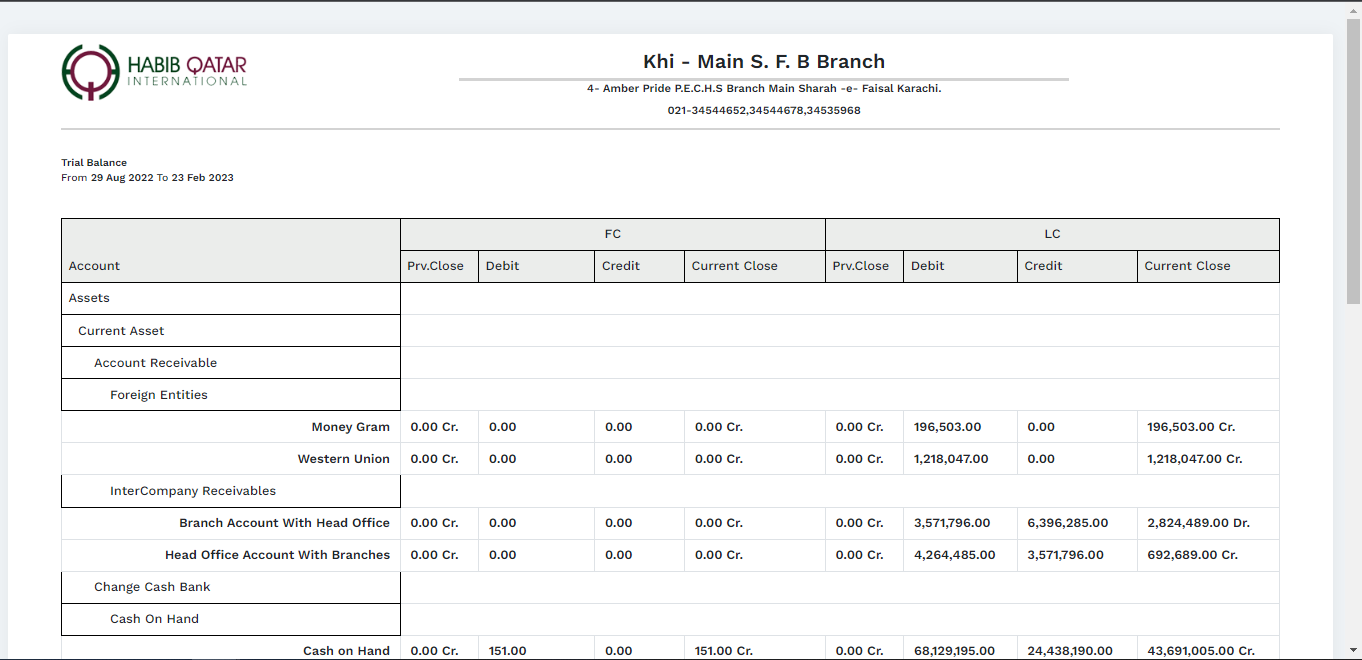The height and width of the screenshot is (660, 1362).
Task: Click the FC column group header
Action: [x=612, y=234]
